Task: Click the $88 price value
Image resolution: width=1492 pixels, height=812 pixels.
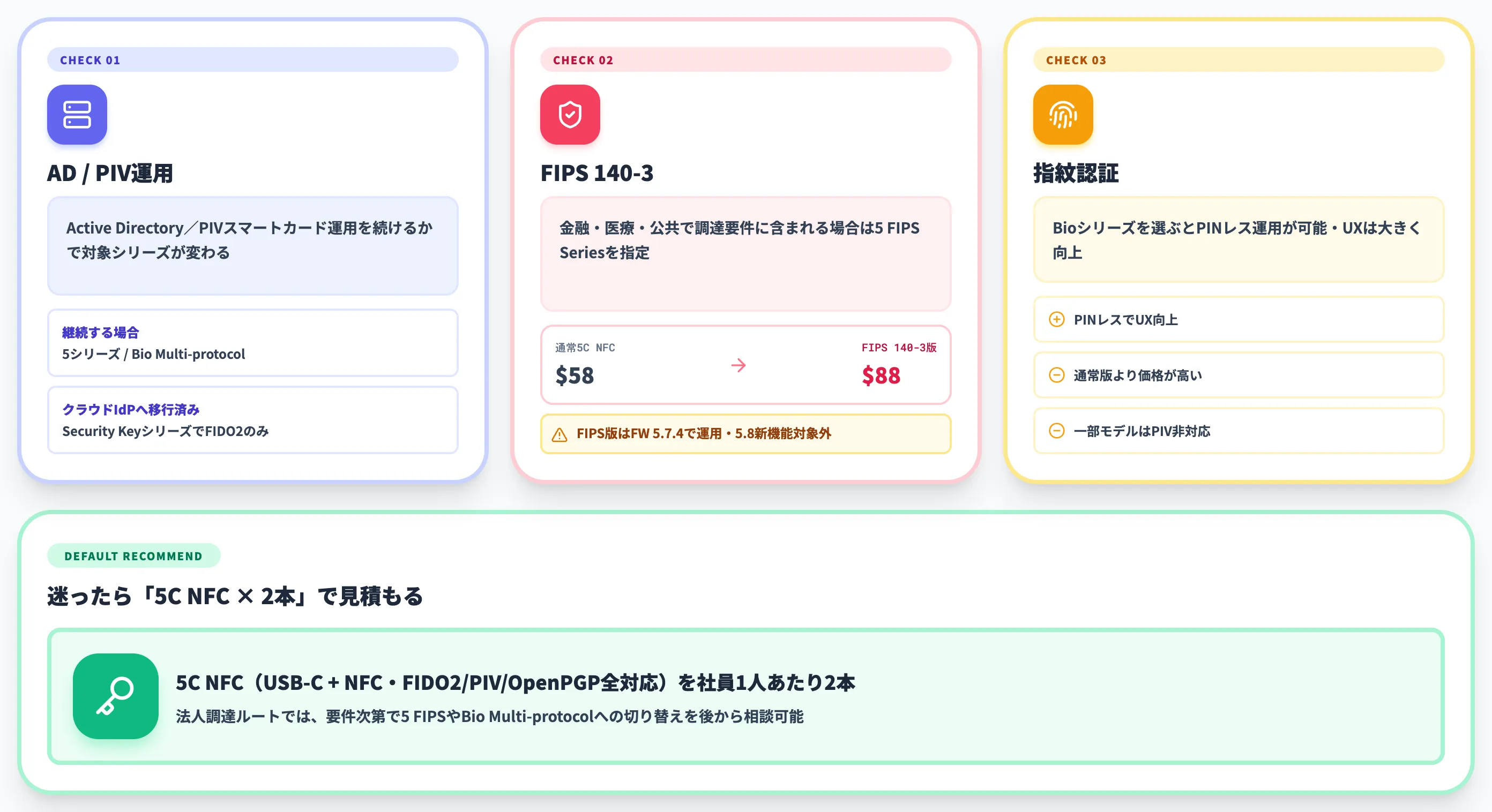Action: 881,375
